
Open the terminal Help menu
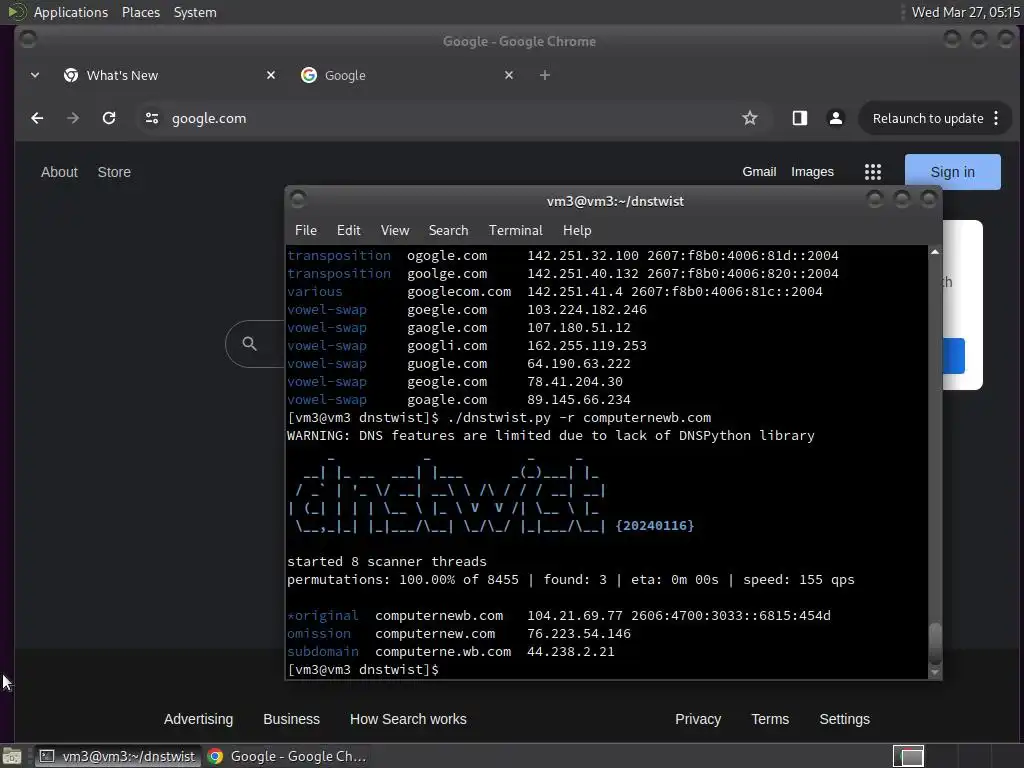(577, 231)
